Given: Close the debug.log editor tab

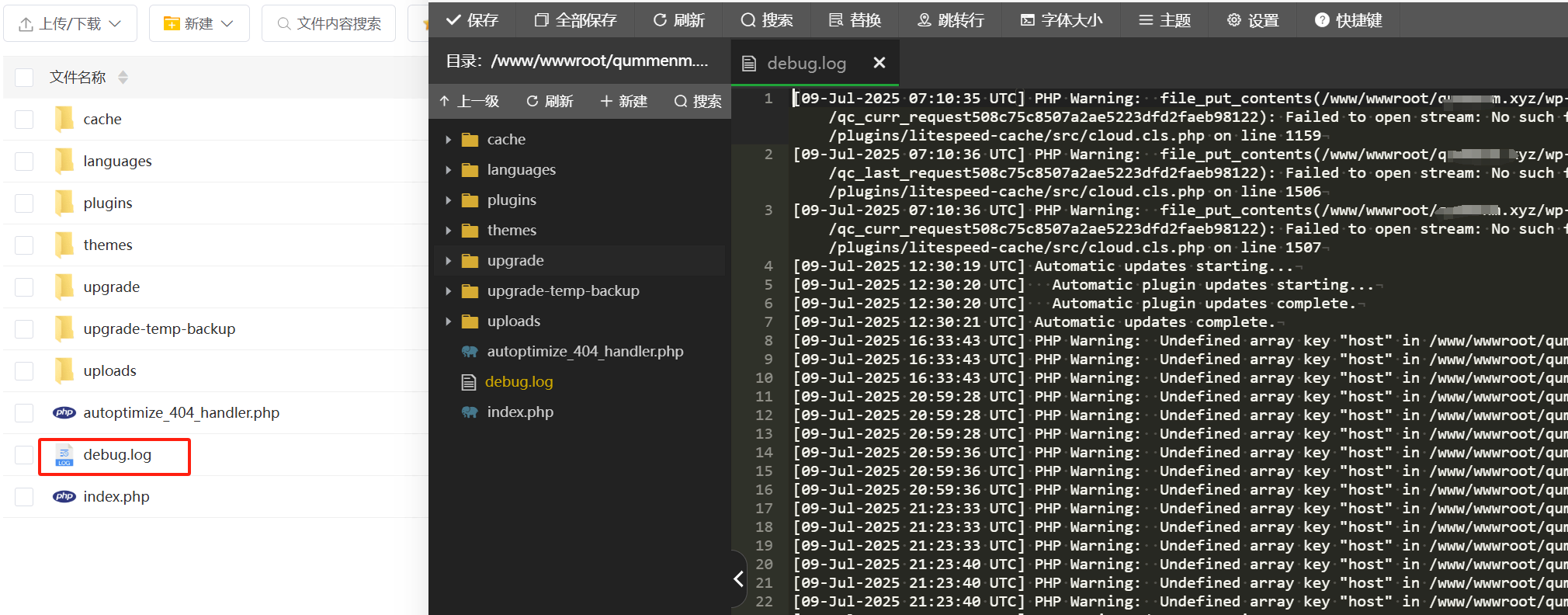Looking at the screenshot, I should tap(879, 63).
